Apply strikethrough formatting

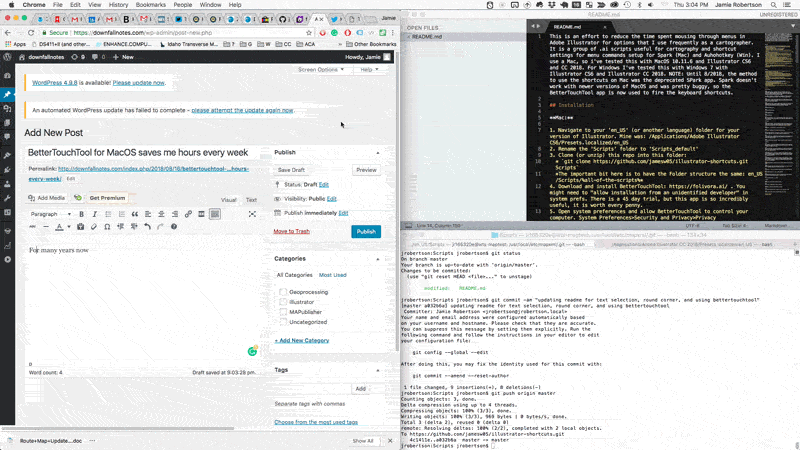point(33,227)
